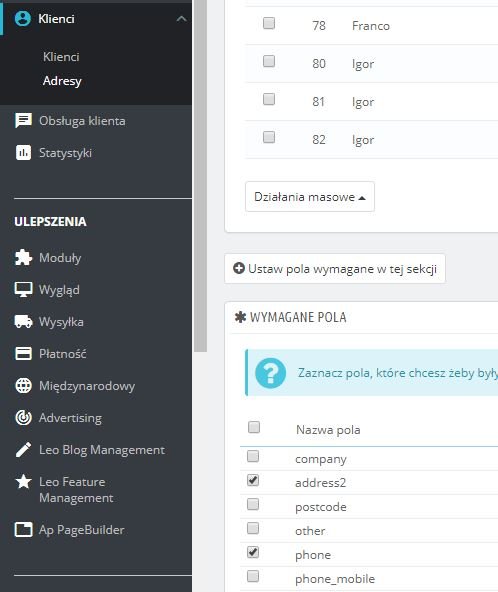Open the Klienci submenu item

(x=61, y=57)
